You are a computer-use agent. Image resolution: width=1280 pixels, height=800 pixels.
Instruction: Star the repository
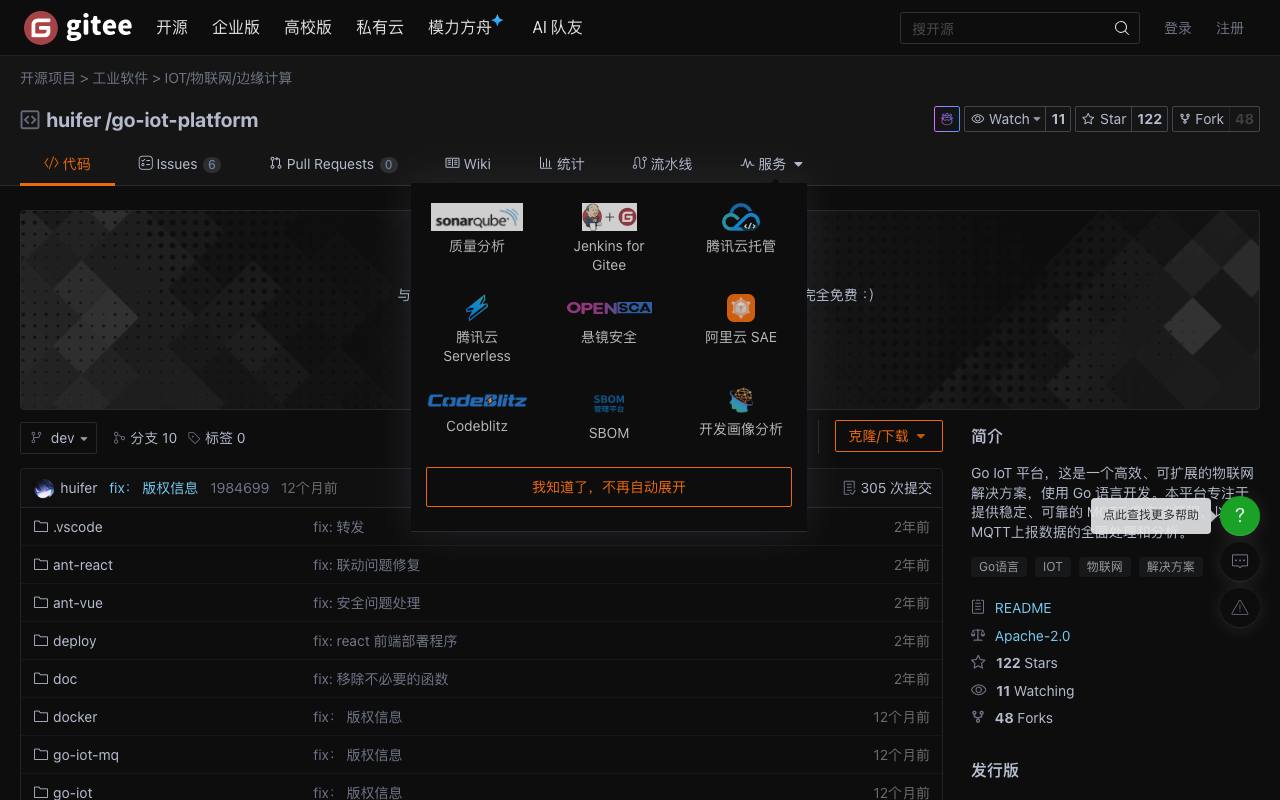(x=1104, y=119)
